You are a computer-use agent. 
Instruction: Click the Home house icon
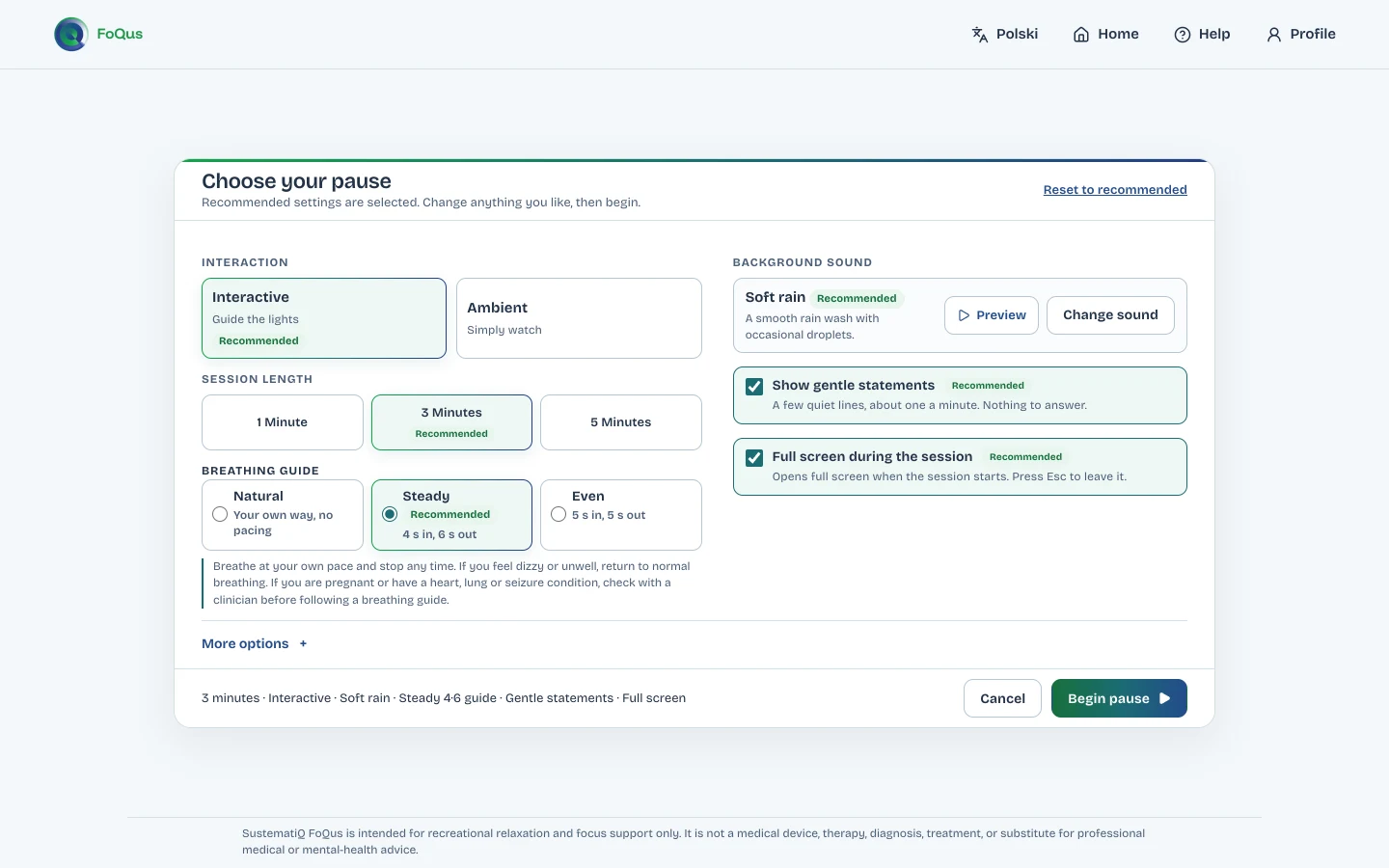(x=1081, y=35)
